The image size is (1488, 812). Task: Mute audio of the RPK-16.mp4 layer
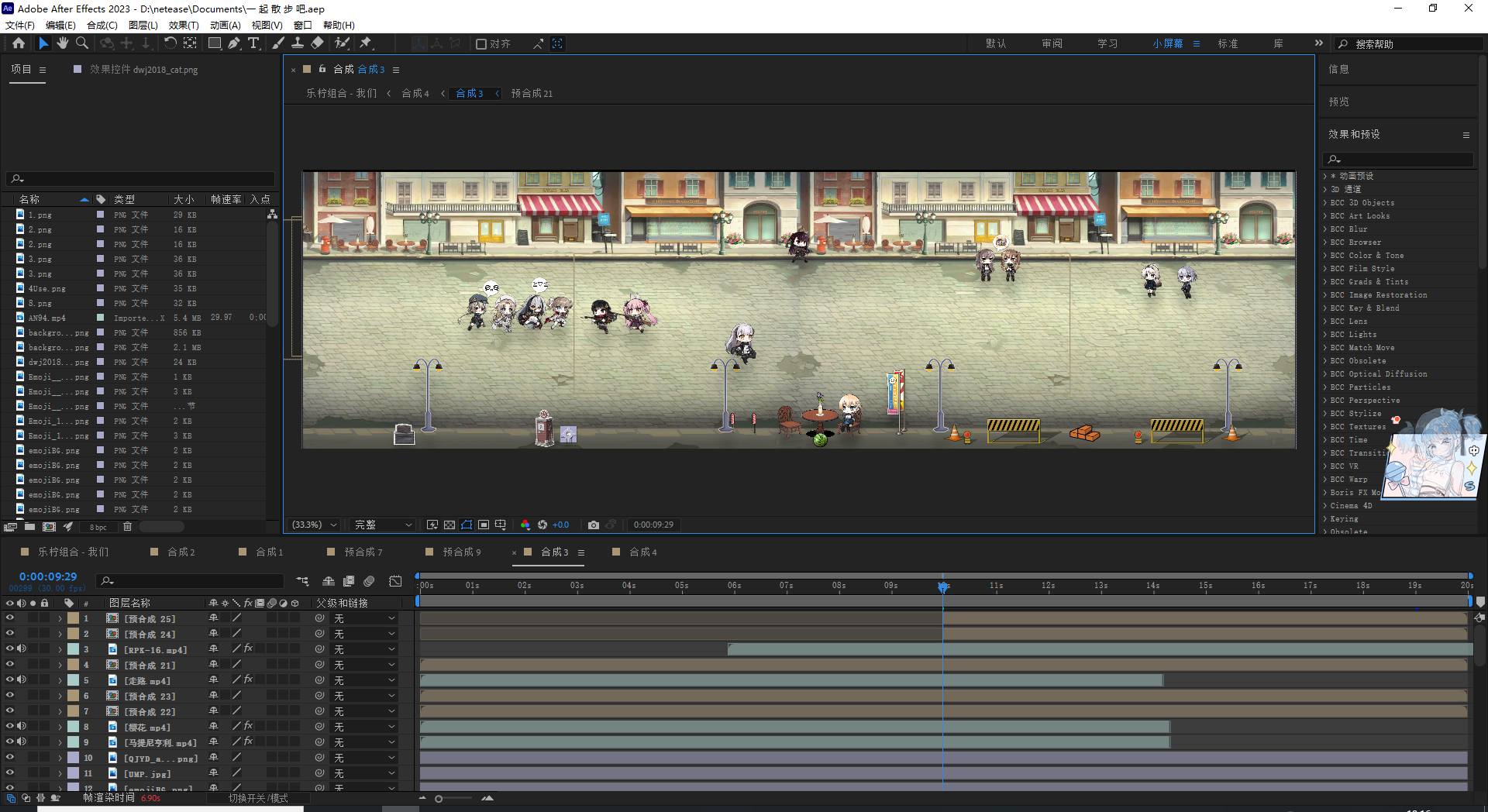point(22,649)
